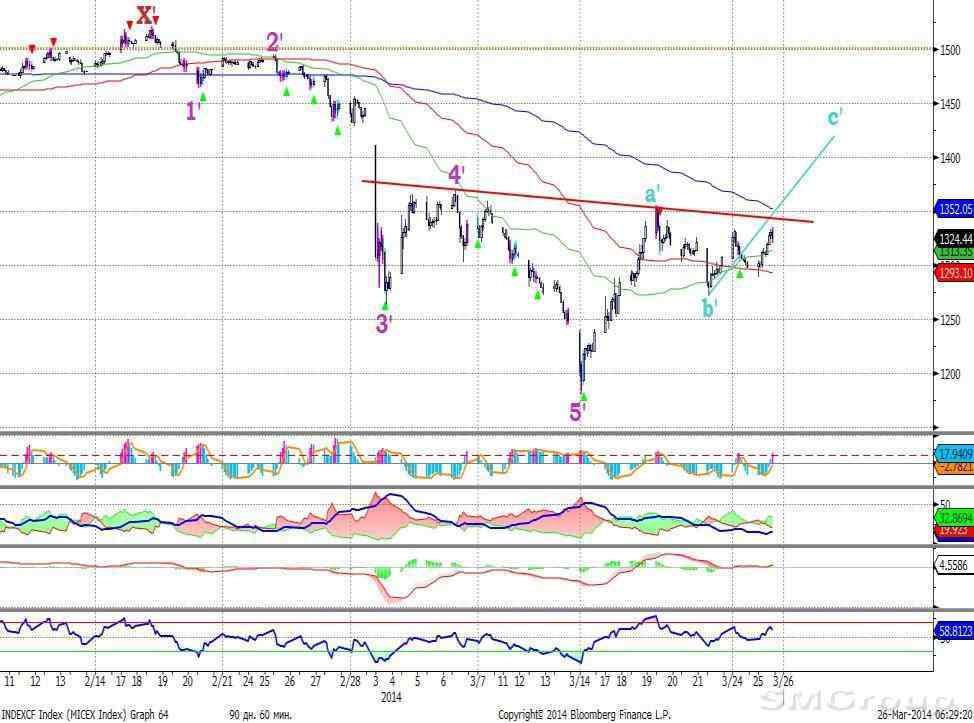Screen dimensions: 974x723
Task: Select the purple 1' wave label
Action: [194, 111]
